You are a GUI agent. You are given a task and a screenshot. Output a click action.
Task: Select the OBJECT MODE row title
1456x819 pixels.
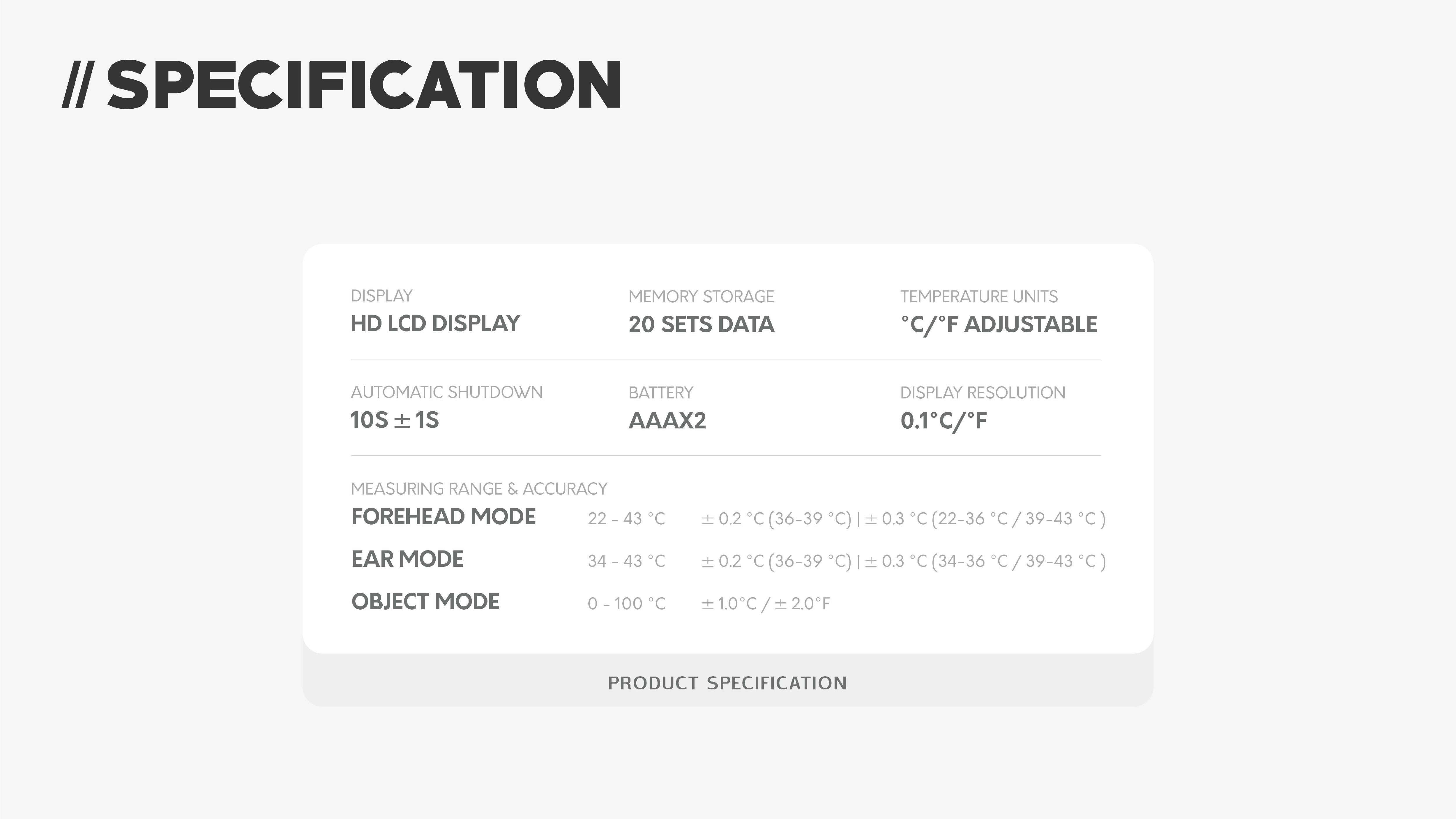(x=425, y=601)
